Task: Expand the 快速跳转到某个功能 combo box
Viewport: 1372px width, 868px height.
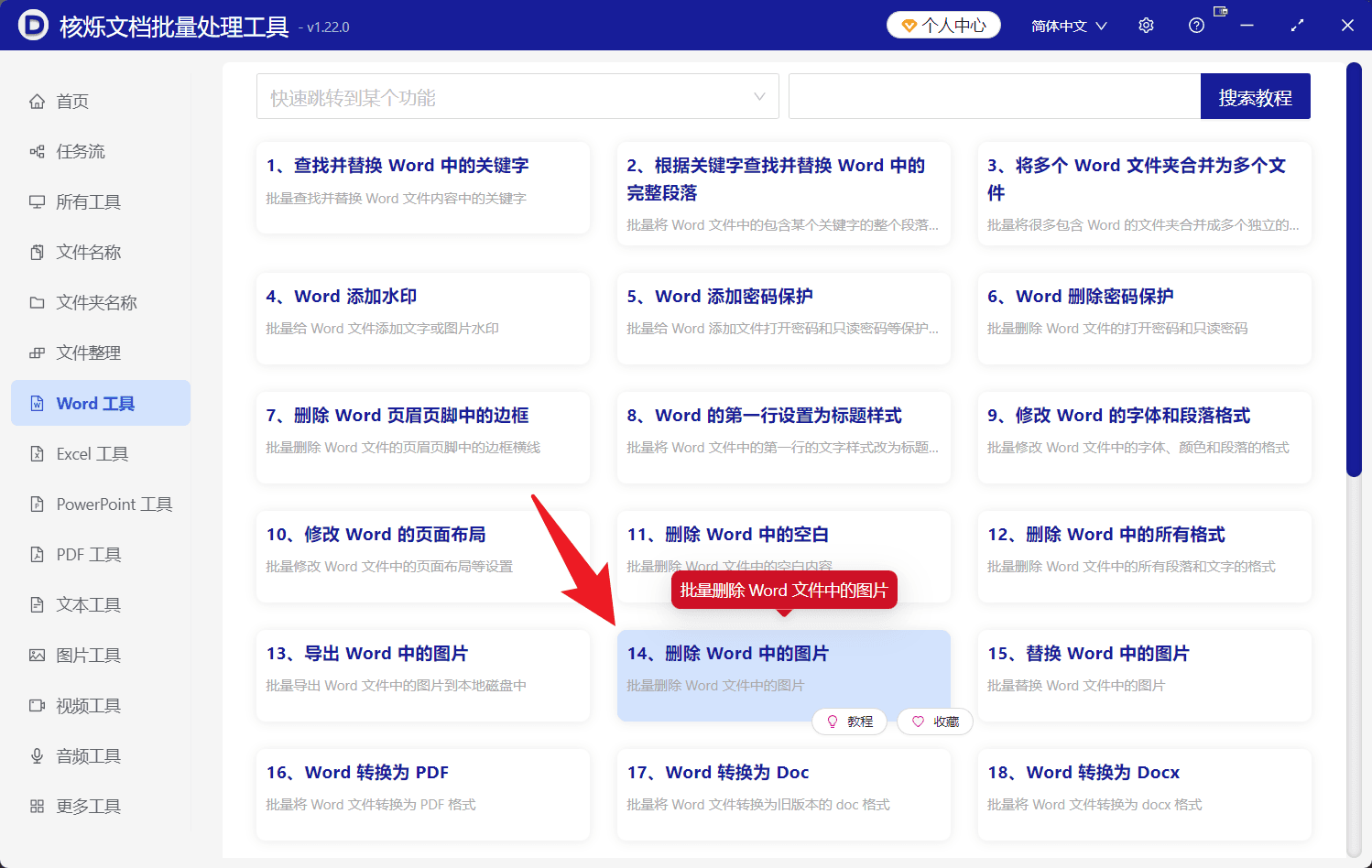Action: click(x=517, y=95)
